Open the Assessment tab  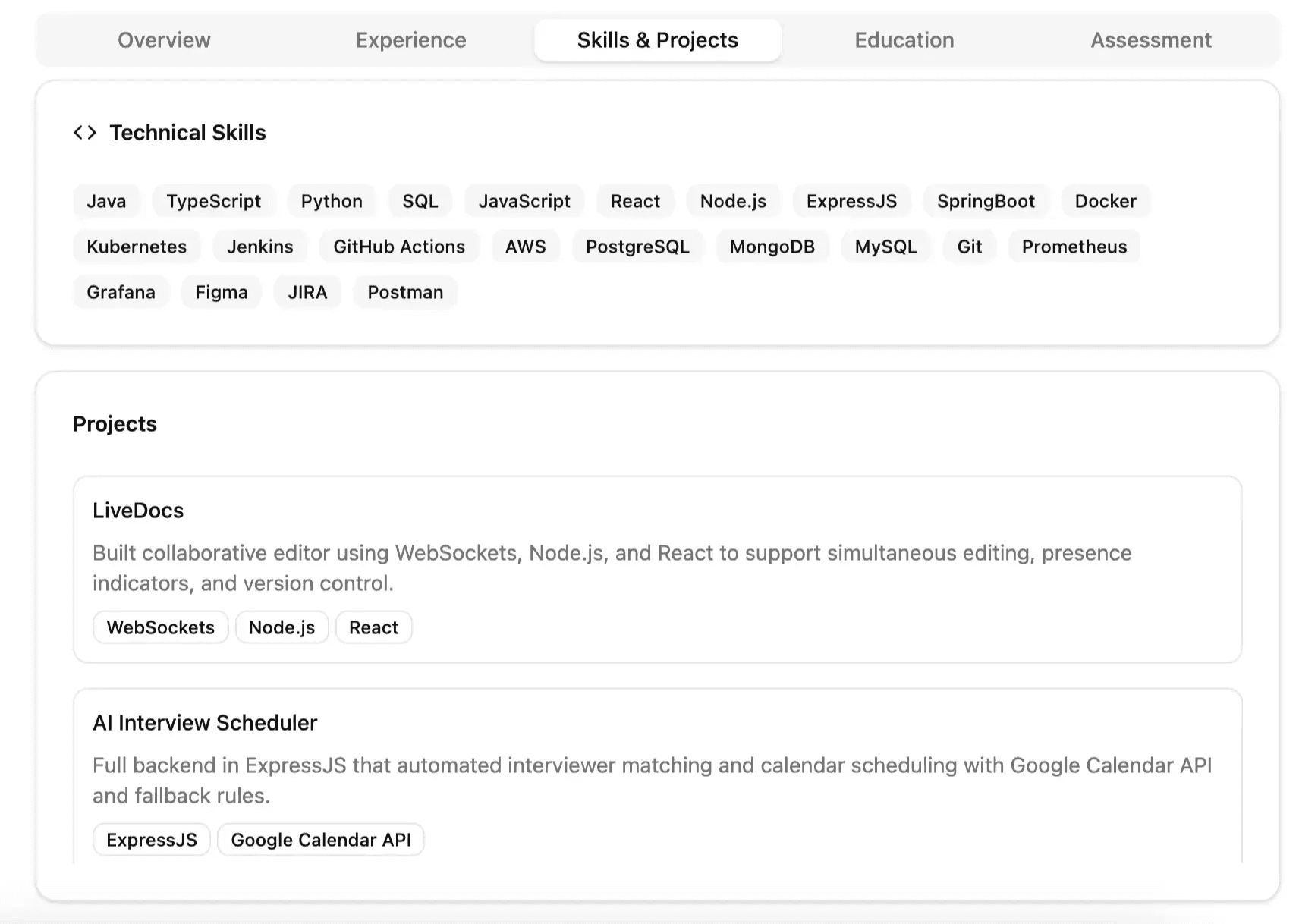tap(1150, 40)
